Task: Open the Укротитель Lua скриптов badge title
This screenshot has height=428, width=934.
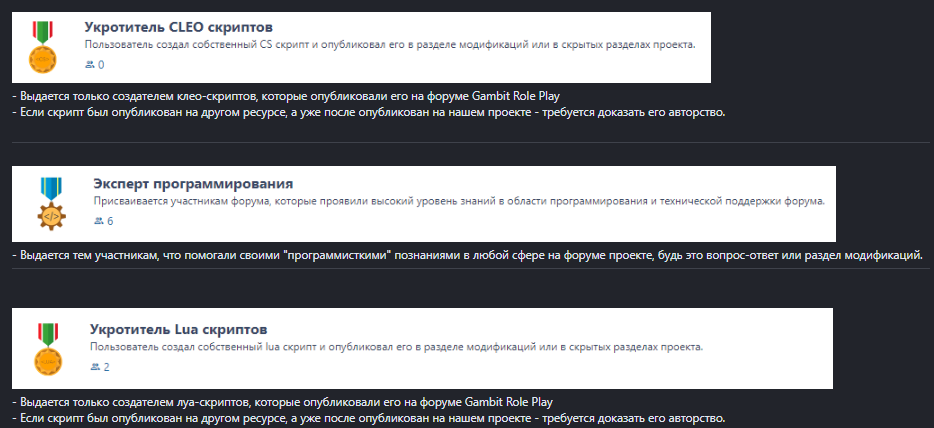Action: pos(178,329)
